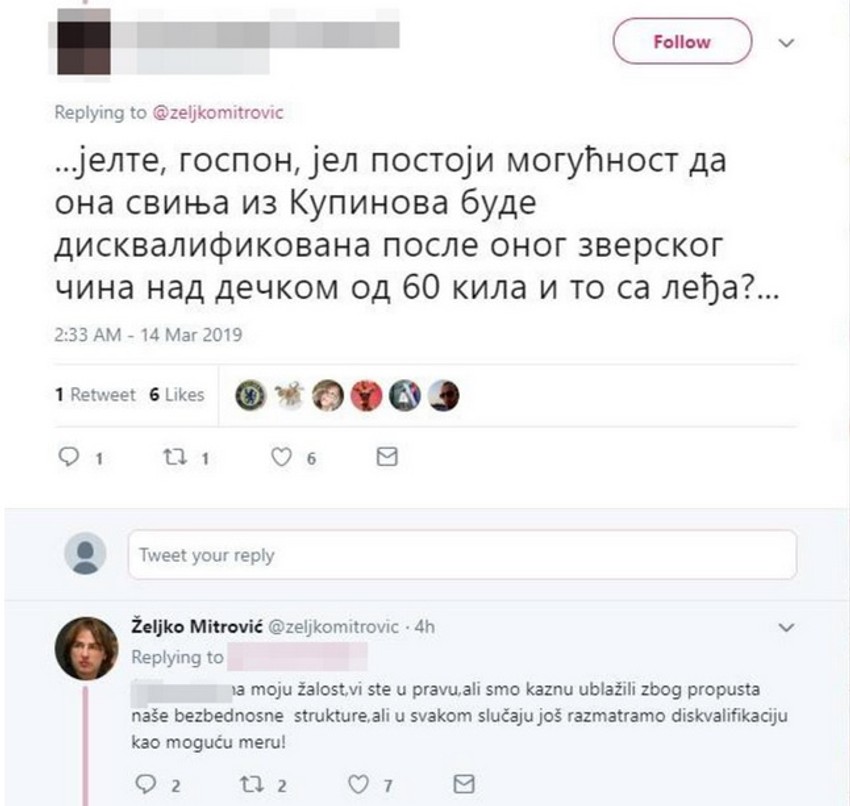Click the blue football crest liker avatar
Image resolution: width=850 pixels, height=806 pixels.
click(249, 396)
